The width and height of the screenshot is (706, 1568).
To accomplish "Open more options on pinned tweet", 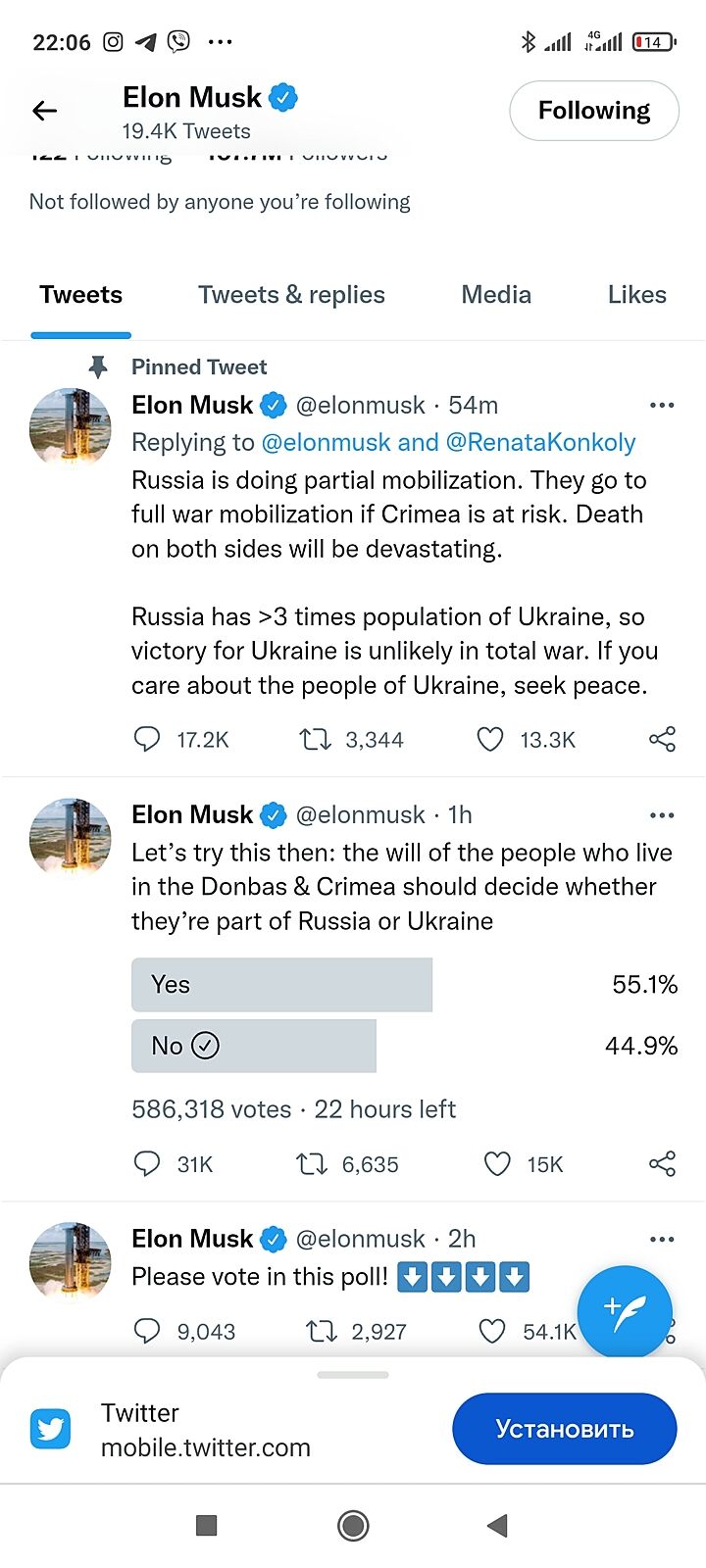I will coord(663,405).
